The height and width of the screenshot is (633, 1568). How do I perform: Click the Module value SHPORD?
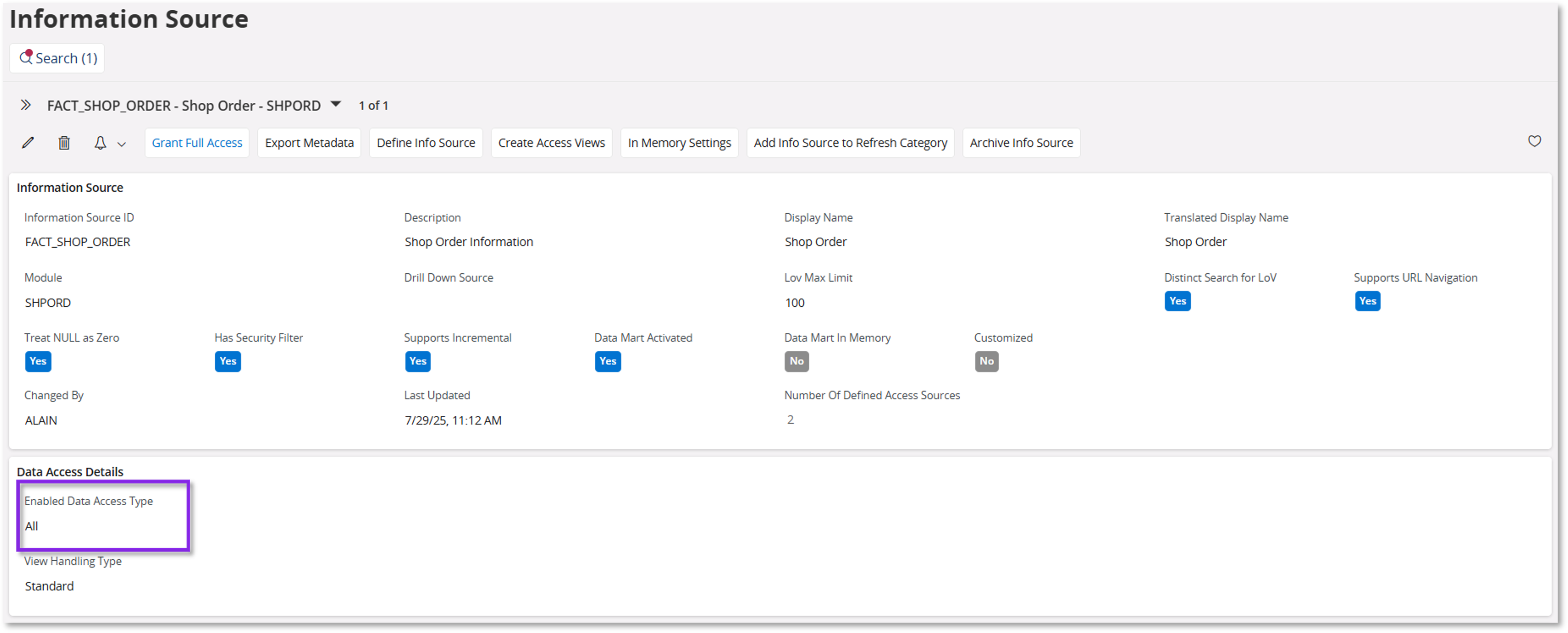(48, 303)
